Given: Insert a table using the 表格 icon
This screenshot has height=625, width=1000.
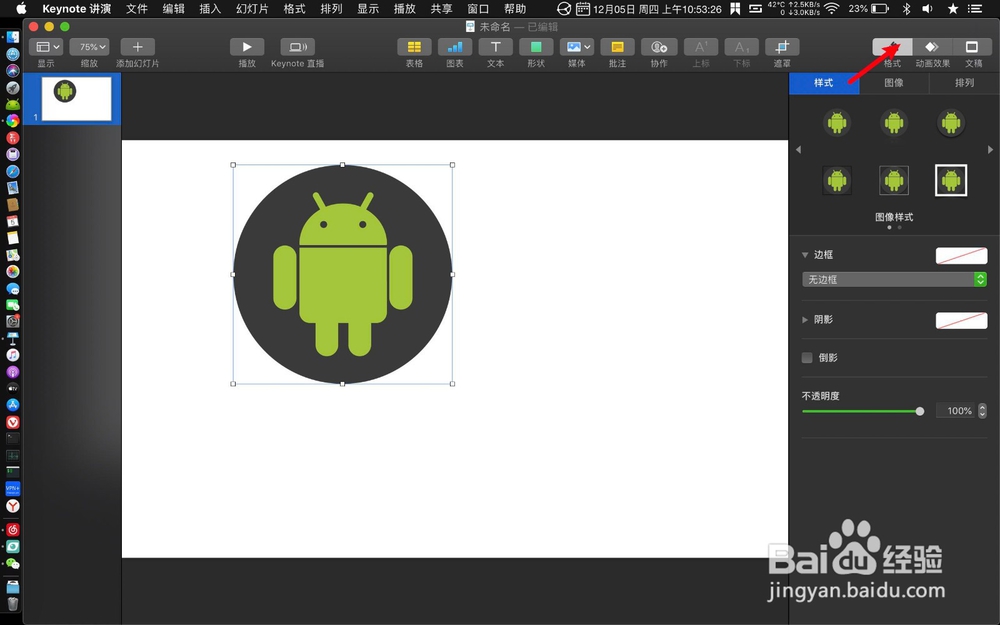Looking at the screenshot, I should pos(414,47).
